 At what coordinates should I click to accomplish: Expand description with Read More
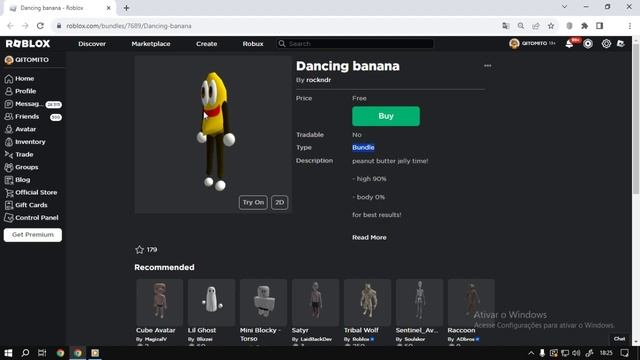point(369,238)
